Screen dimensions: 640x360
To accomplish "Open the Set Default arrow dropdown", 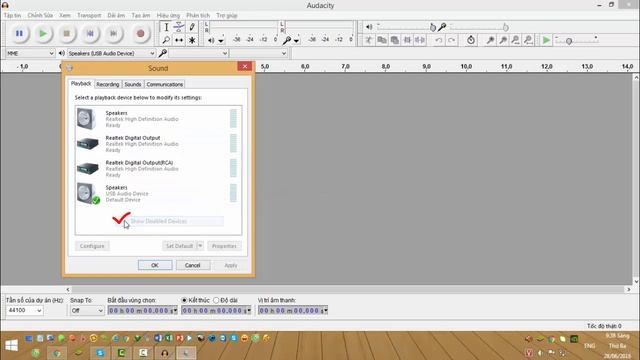I will pos(200,246).
